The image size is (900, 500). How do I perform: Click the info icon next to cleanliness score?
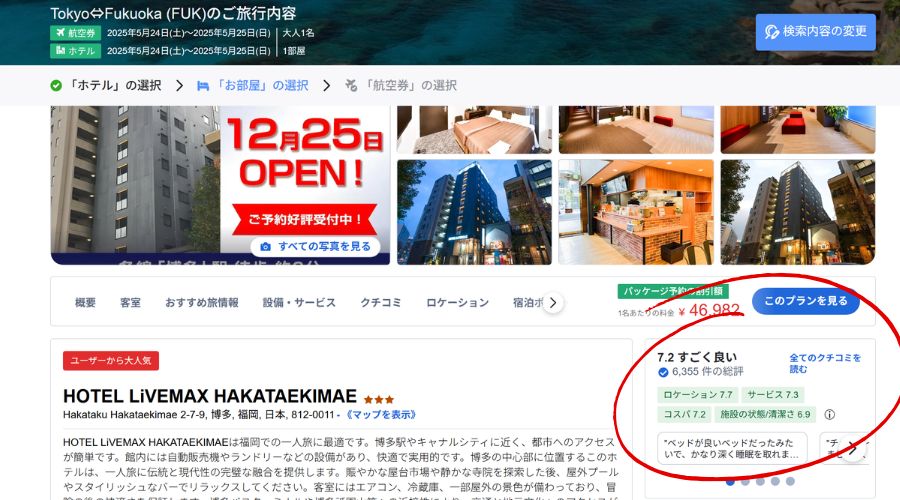coord(829,414)
